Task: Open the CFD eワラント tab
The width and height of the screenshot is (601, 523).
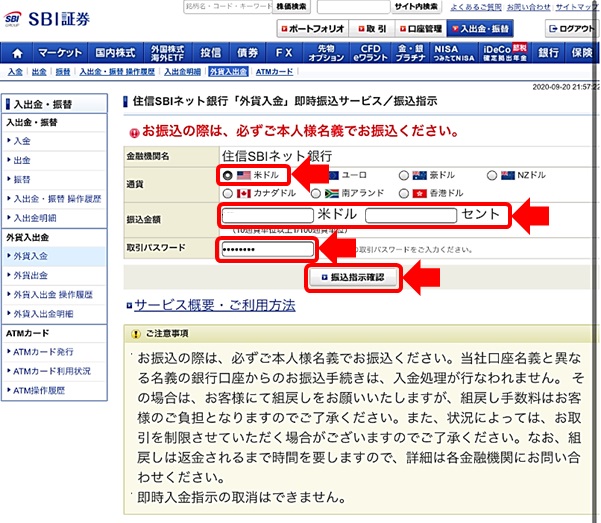Action: coord(370,53)
